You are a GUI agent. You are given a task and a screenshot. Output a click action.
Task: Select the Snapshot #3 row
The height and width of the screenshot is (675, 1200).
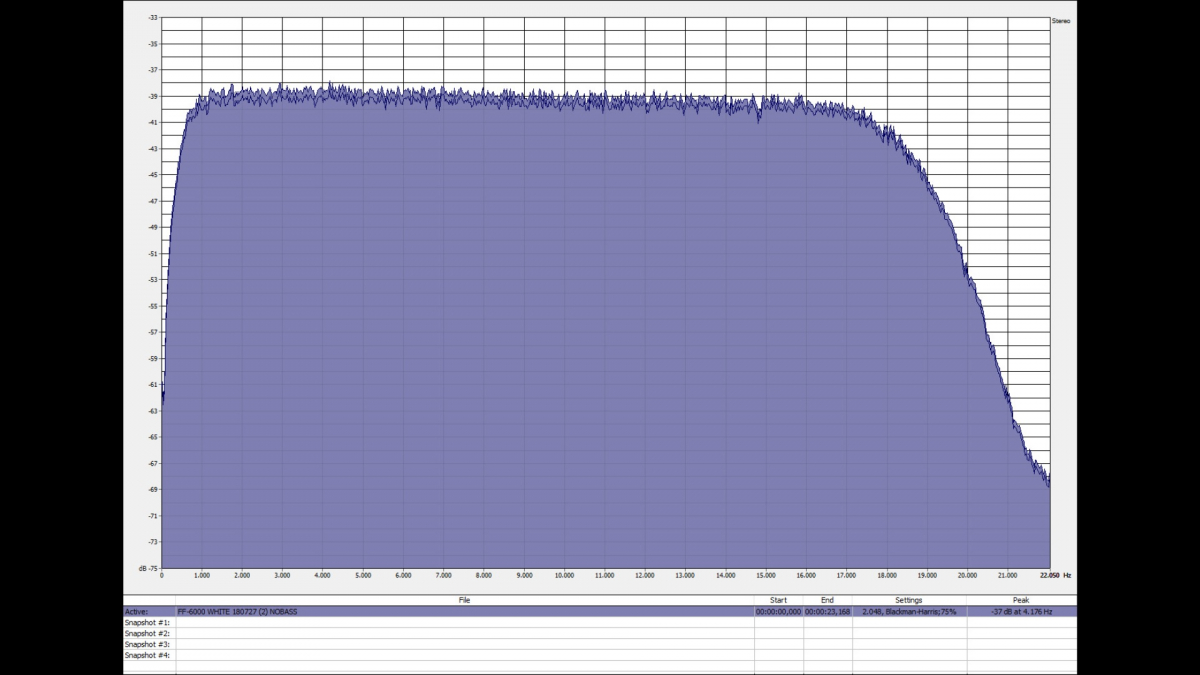pos(600,644)
